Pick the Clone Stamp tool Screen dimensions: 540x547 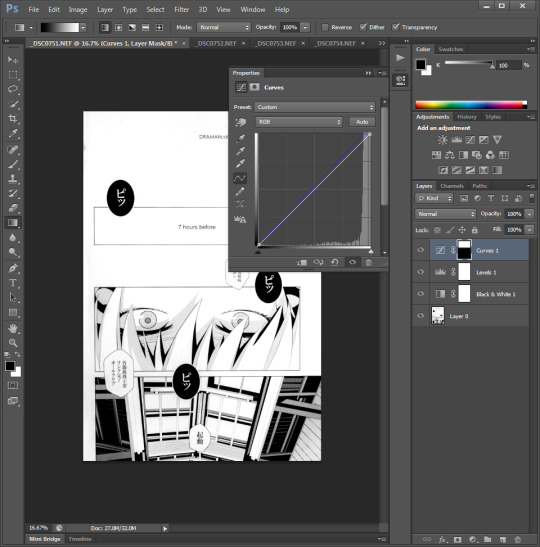pyautogui.click(x=13, y=179)
